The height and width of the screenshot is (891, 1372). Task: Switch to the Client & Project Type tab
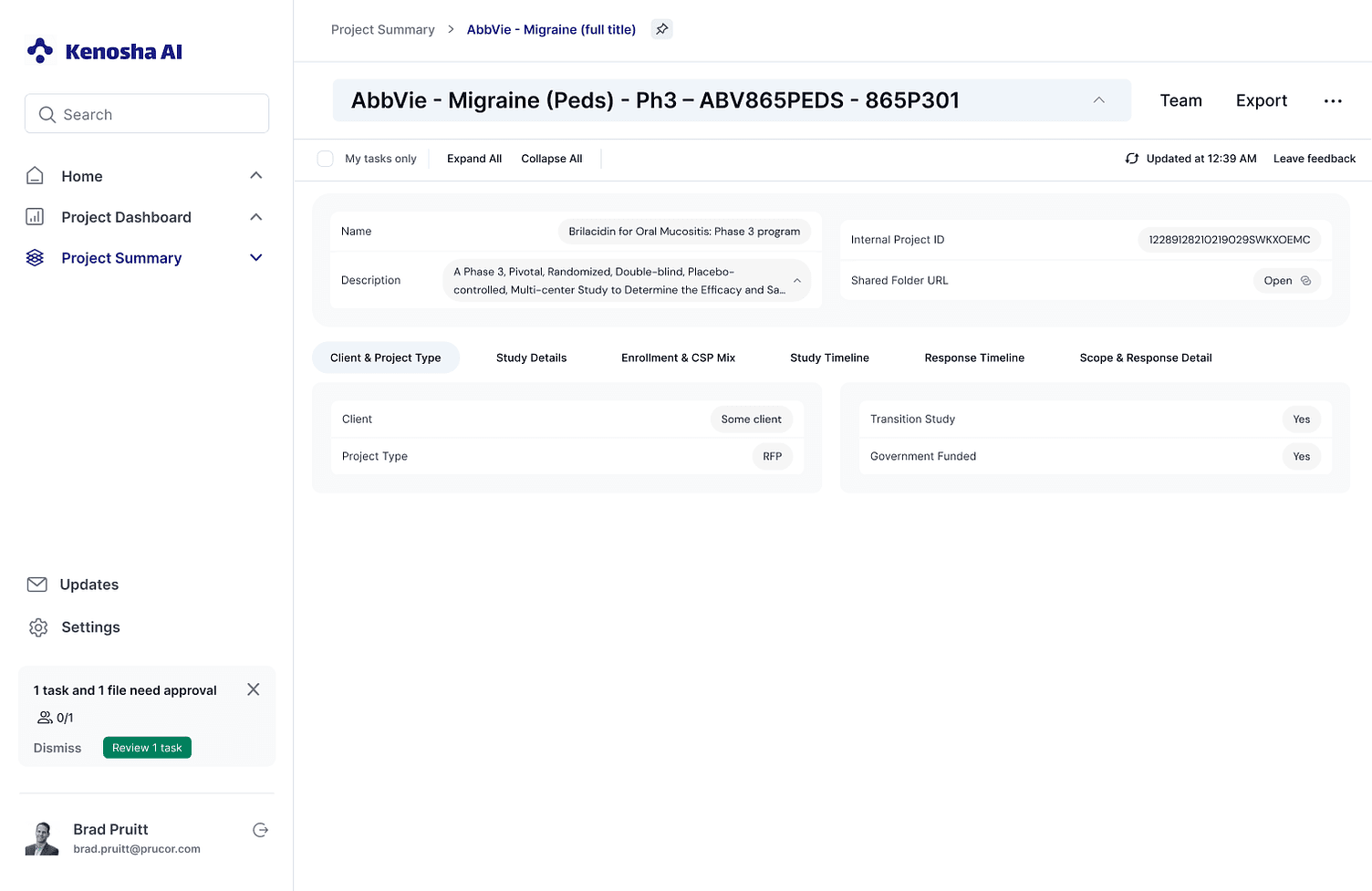(386, 357)
